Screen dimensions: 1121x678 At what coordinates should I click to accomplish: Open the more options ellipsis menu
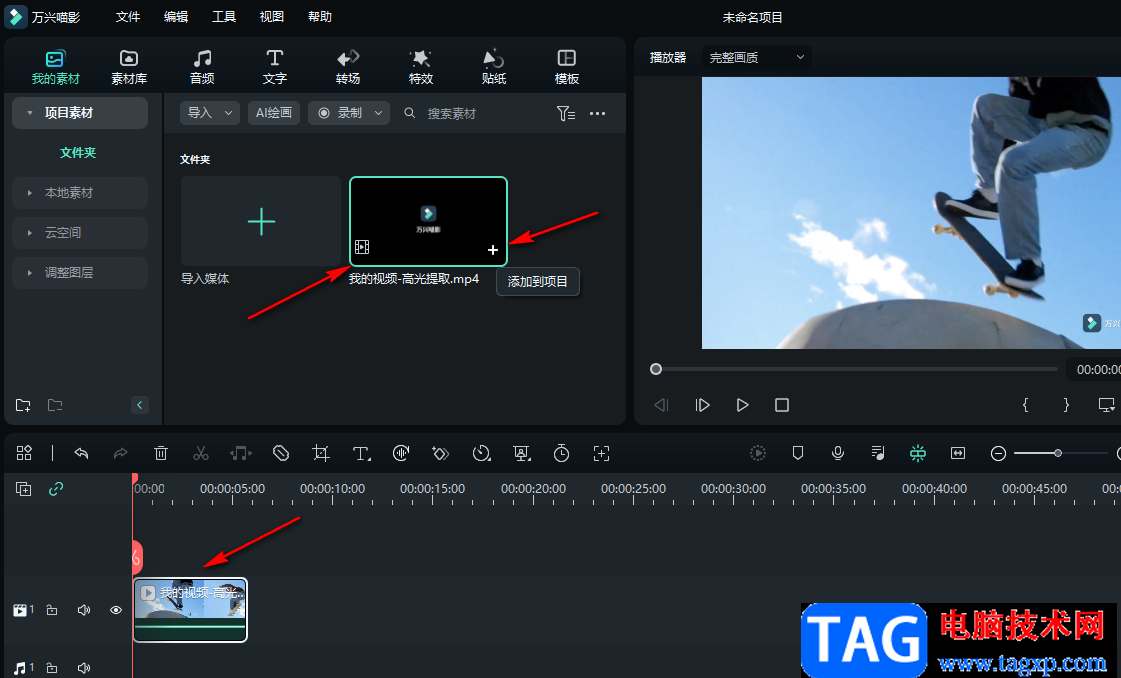click(598, 113)
